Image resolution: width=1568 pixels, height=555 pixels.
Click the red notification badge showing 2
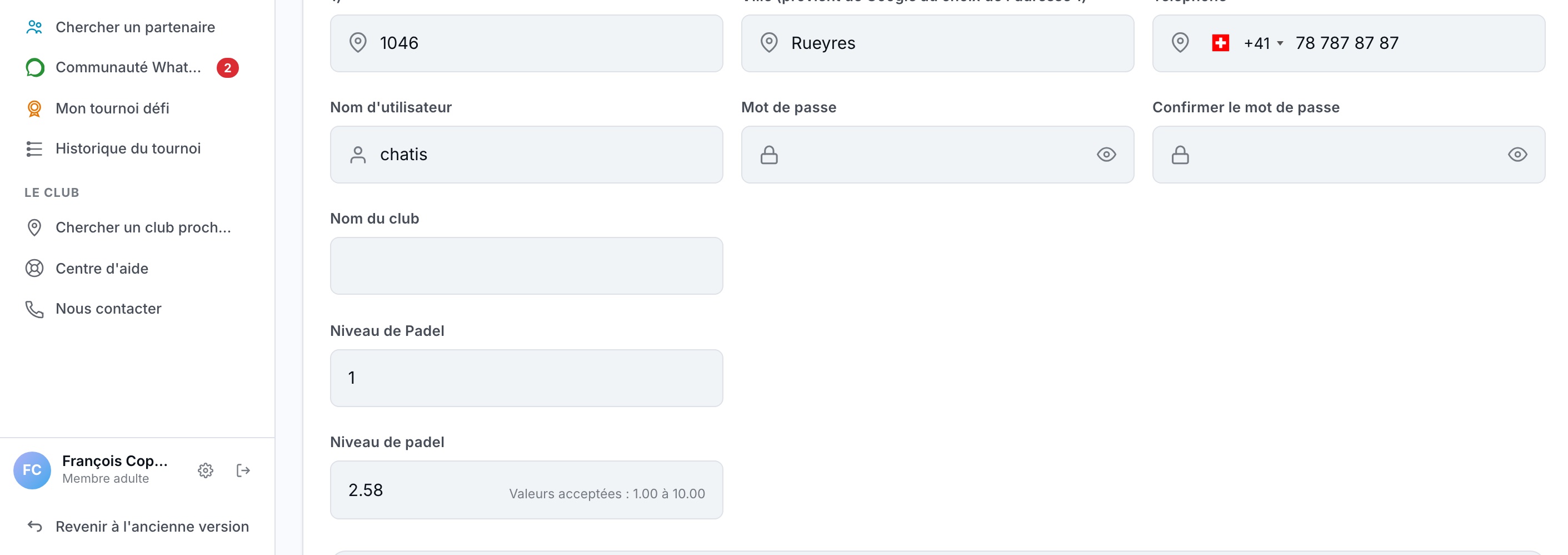[228, 68]
